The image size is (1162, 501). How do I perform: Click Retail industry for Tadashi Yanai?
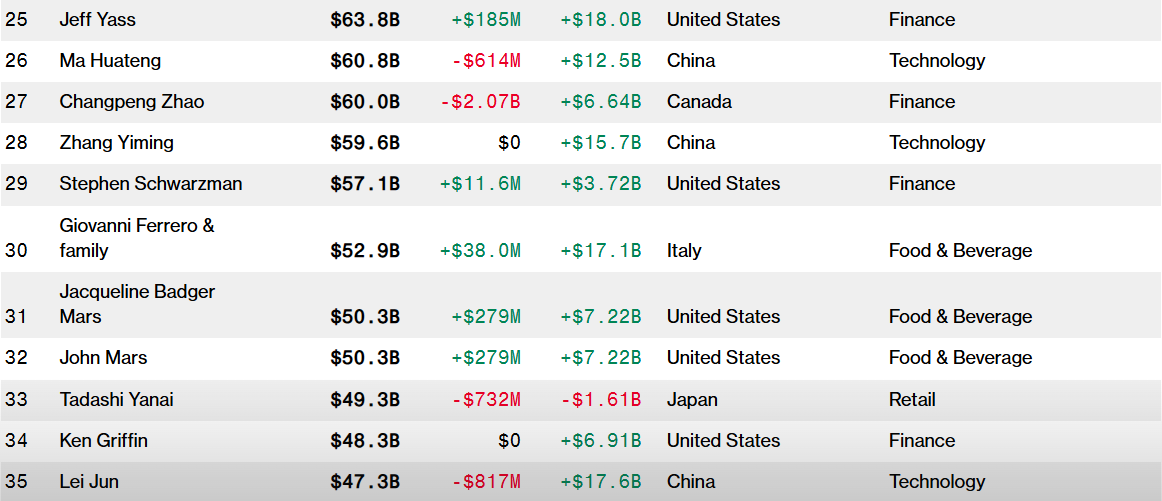click(x=912, y=400)
